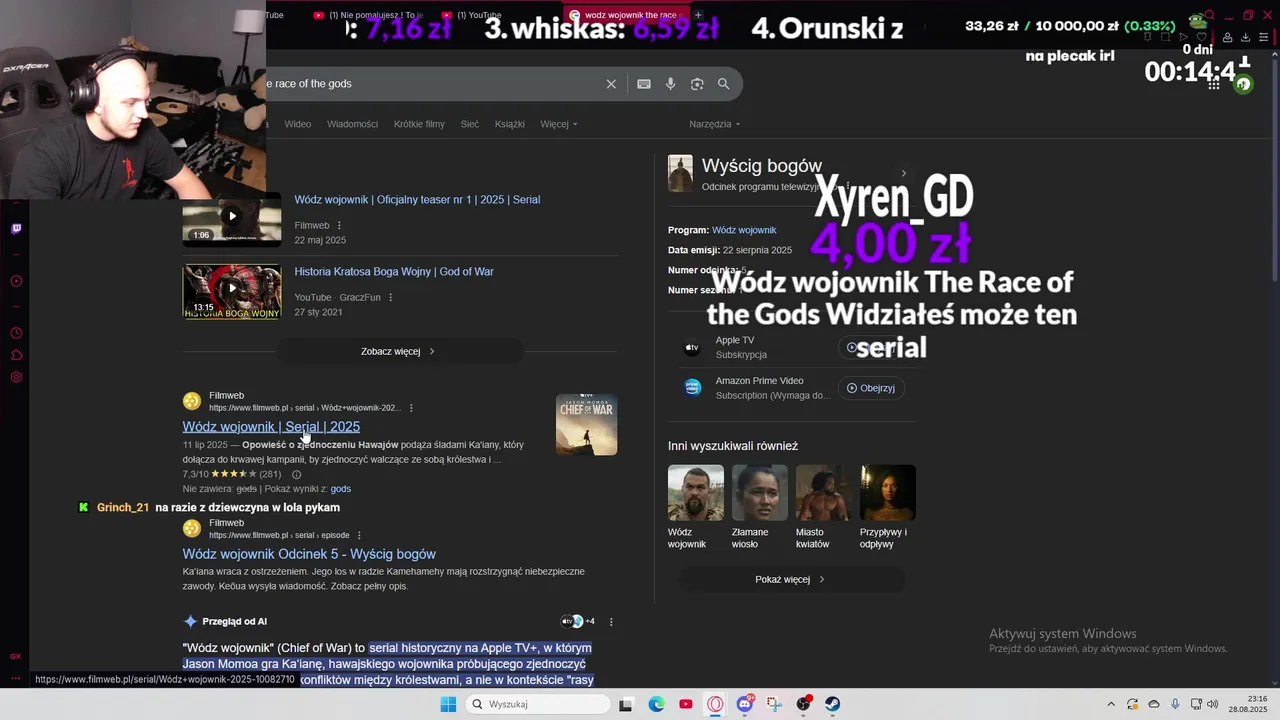The height and width of the screenshot is (720, 1280).
Task: Play the 1:06 teaser video thumbnail
Action: pos(232,218)
